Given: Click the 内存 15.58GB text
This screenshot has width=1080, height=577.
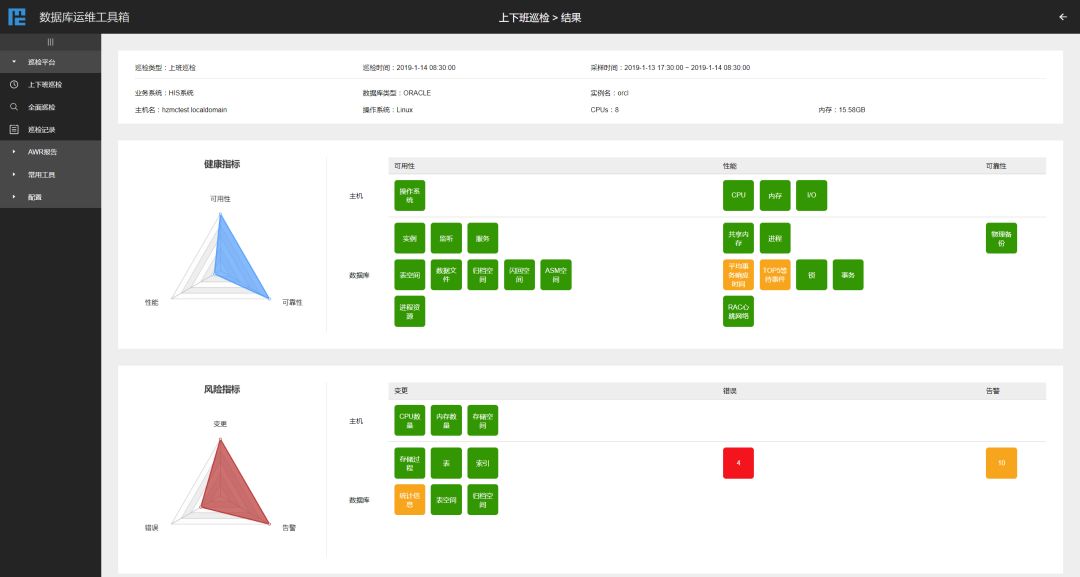Looking at the screenshot, I should (x=842, y=110).
